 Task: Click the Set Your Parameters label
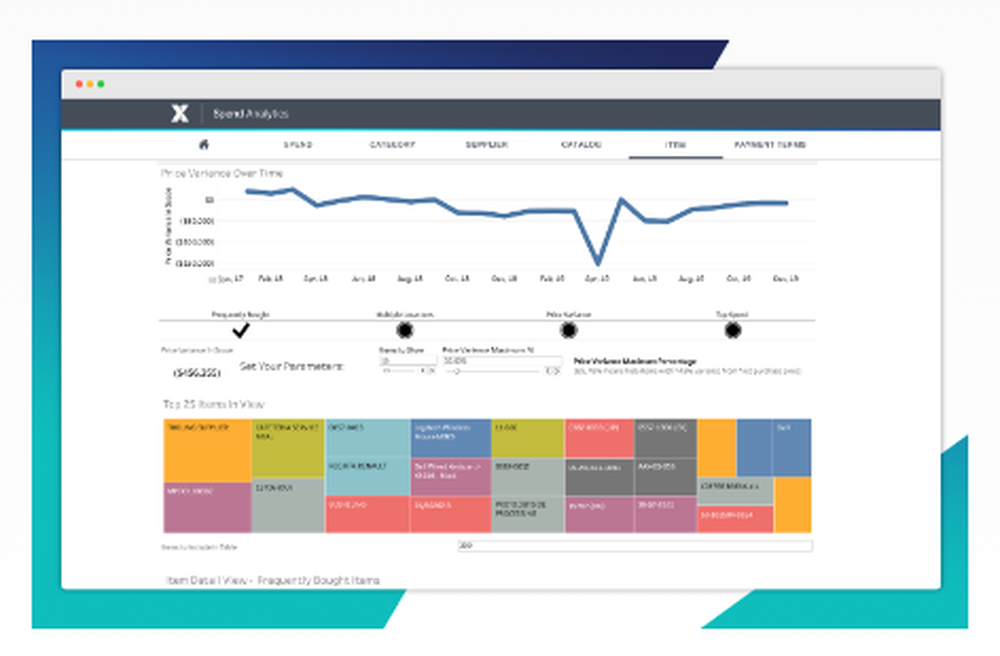291,367
